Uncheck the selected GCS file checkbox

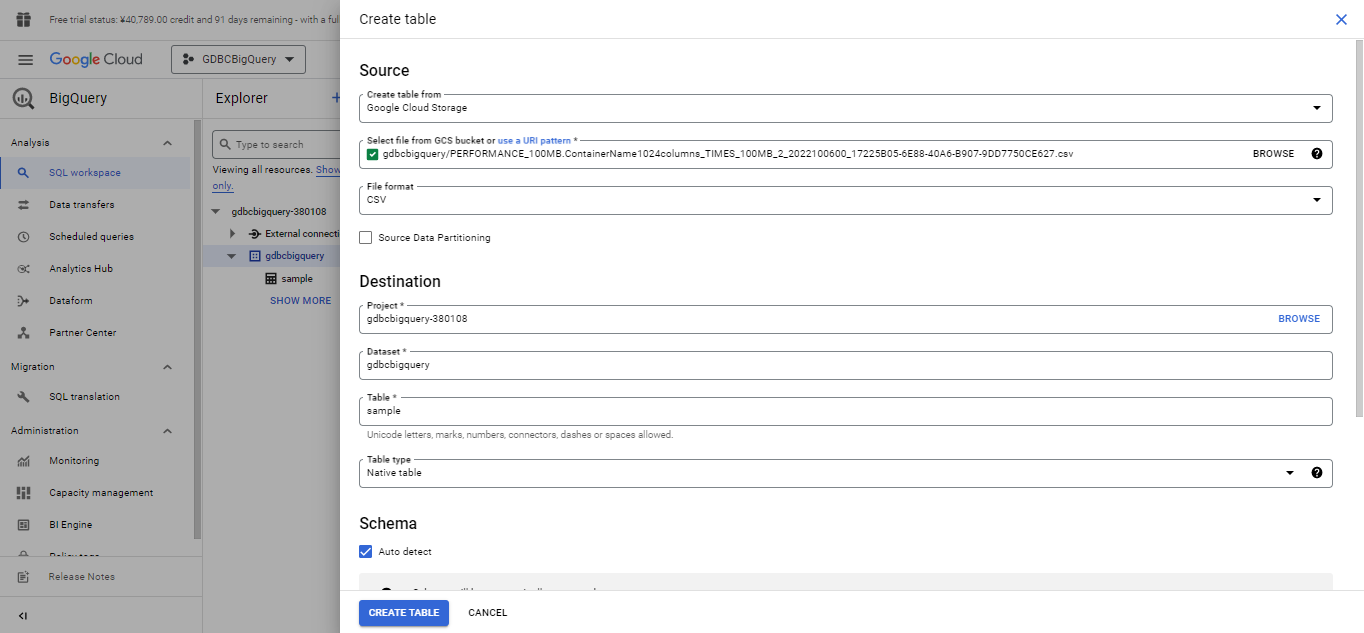373,154
